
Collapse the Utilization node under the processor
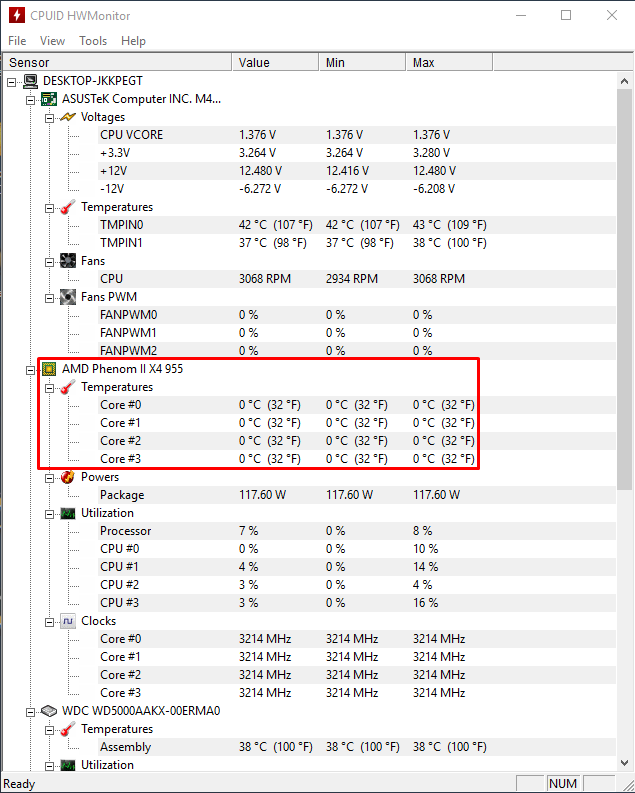point(49,513)
